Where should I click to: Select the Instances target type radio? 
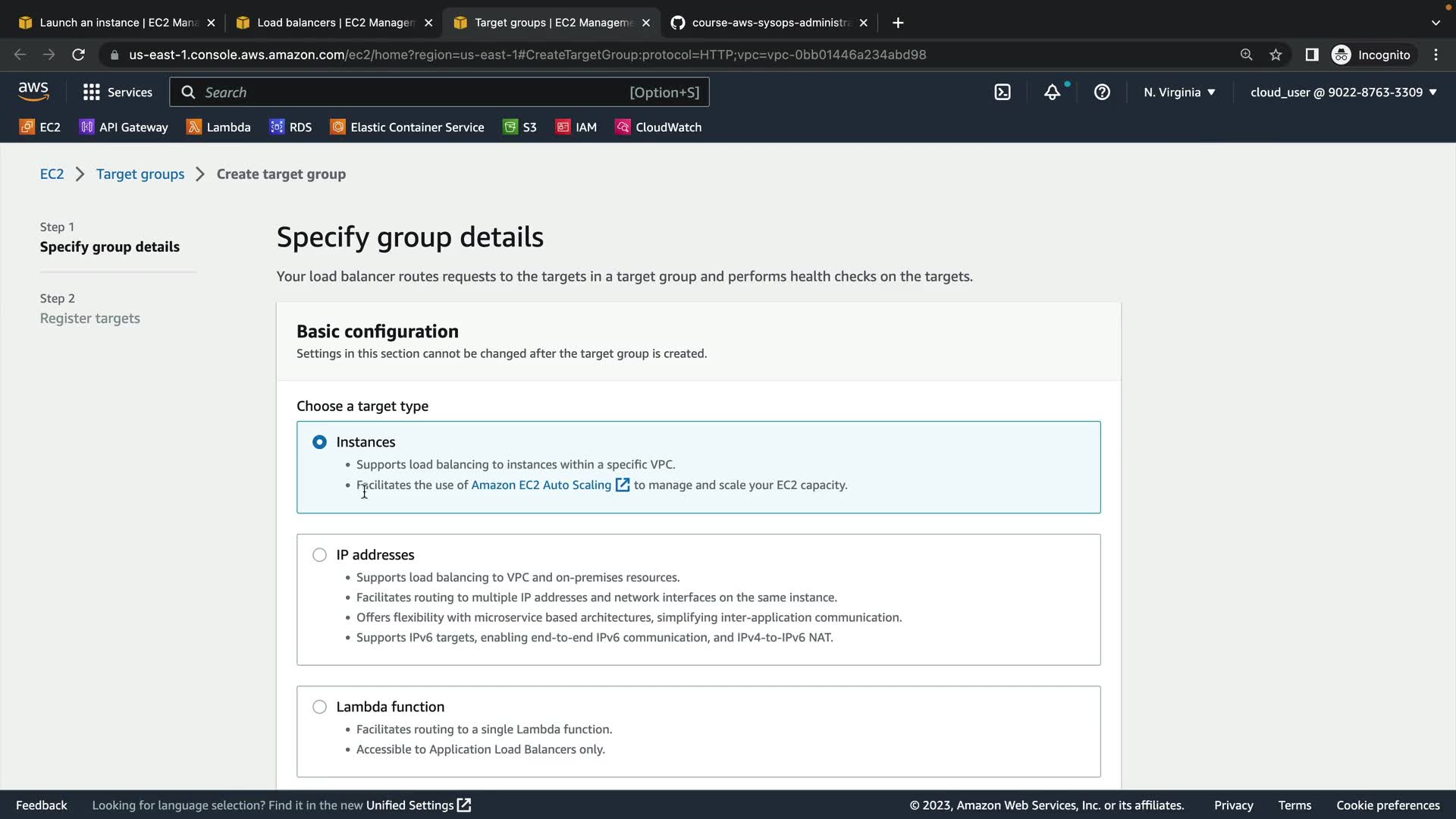pyautogui.click(x=319, y=442)
